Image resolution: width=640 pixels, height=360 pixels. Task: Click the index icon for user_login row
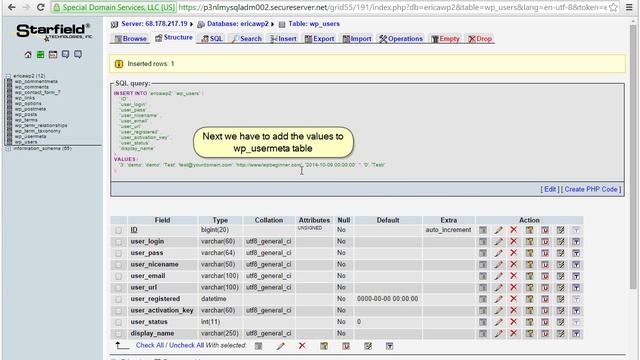coord(560,242)
